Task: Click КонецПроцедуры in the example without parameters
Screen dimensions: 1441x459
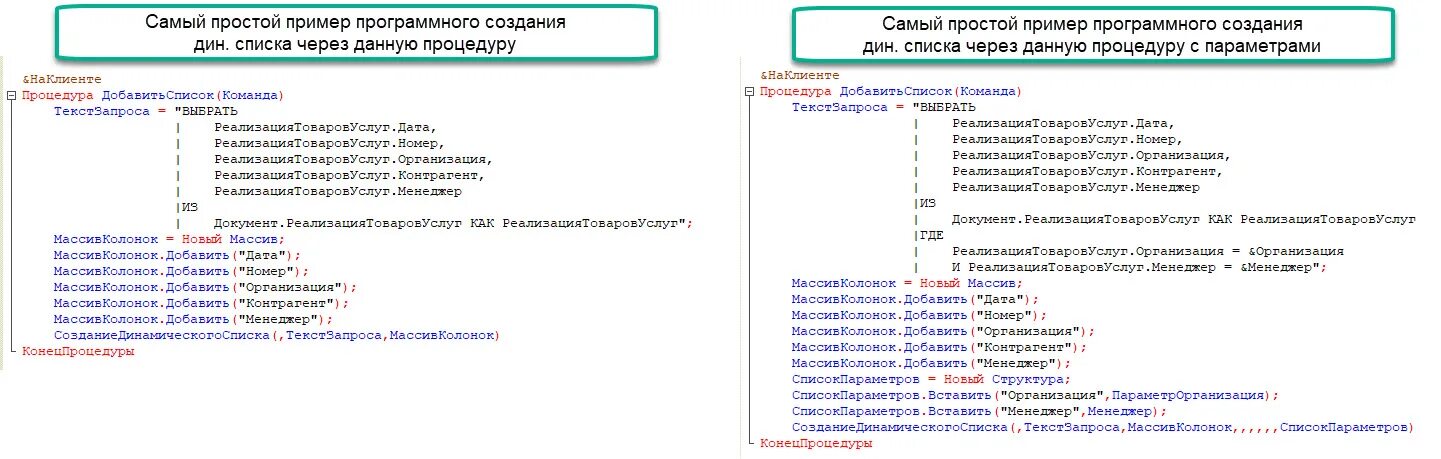Action: 78,351
